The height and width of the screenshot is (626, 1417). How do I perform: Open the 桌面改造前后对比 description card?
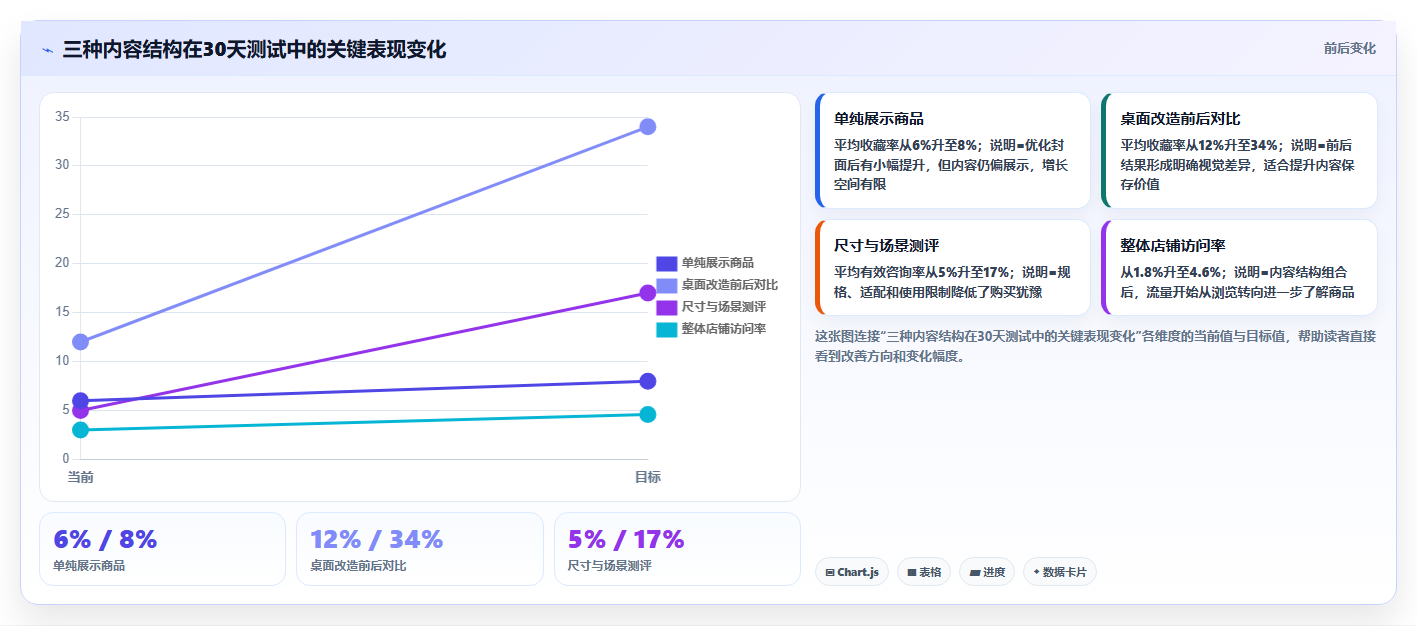click(x=1239, y=150)
